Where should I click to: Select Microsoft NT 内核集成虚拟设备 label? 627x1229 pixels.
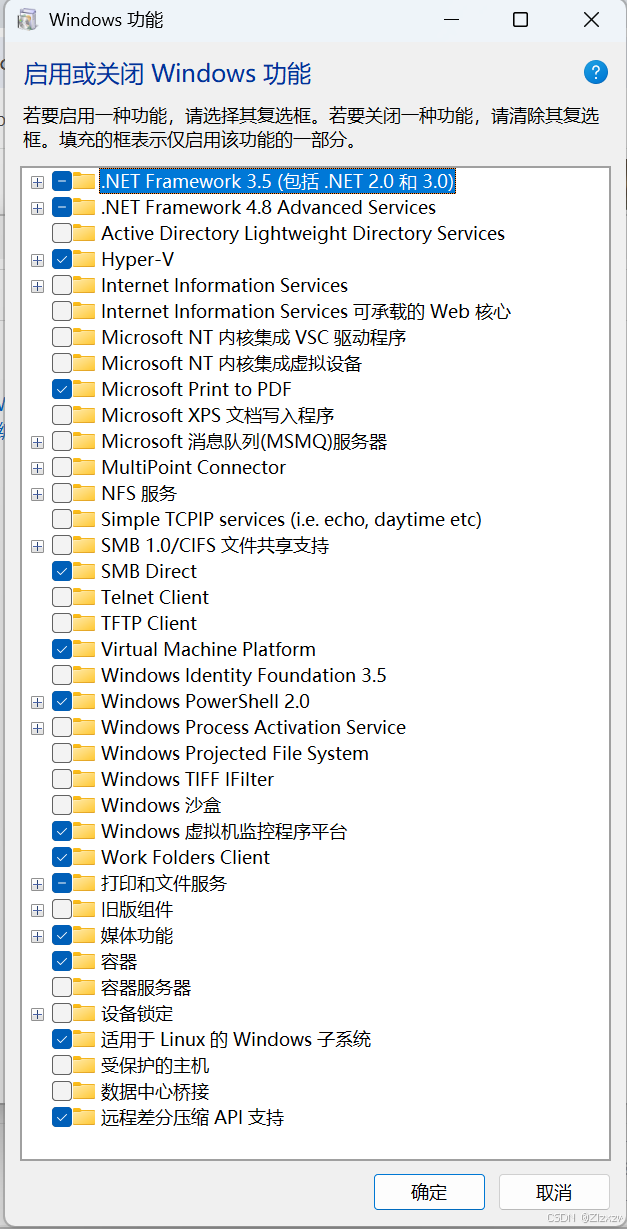(231, 363)
